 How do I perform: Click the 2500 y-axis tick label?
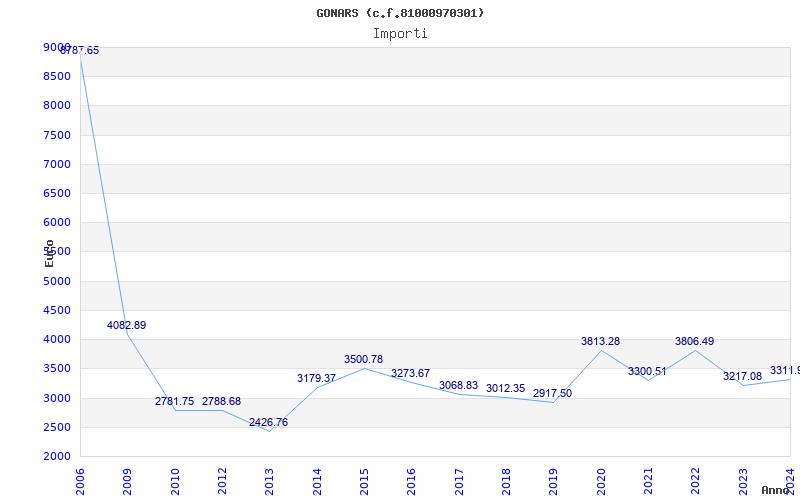pos(57,427)
